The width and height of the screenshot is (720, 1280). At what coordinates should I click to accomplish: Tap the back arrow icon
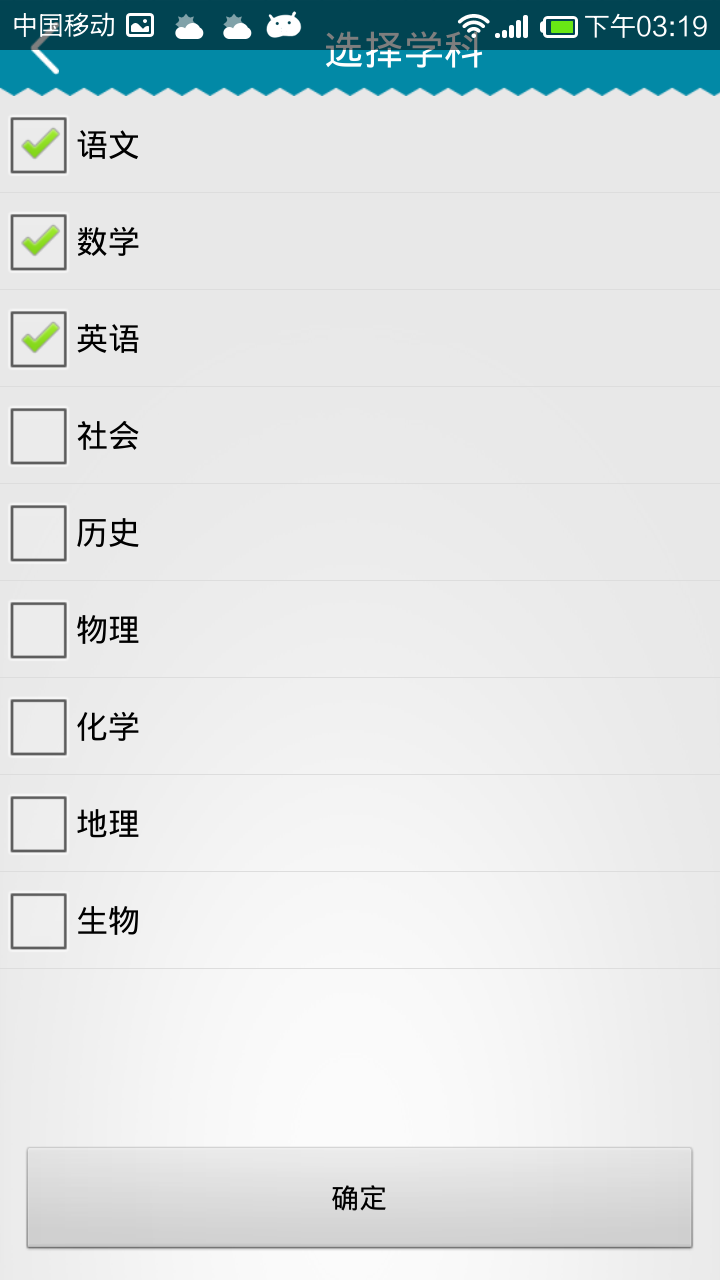[44, 53]
